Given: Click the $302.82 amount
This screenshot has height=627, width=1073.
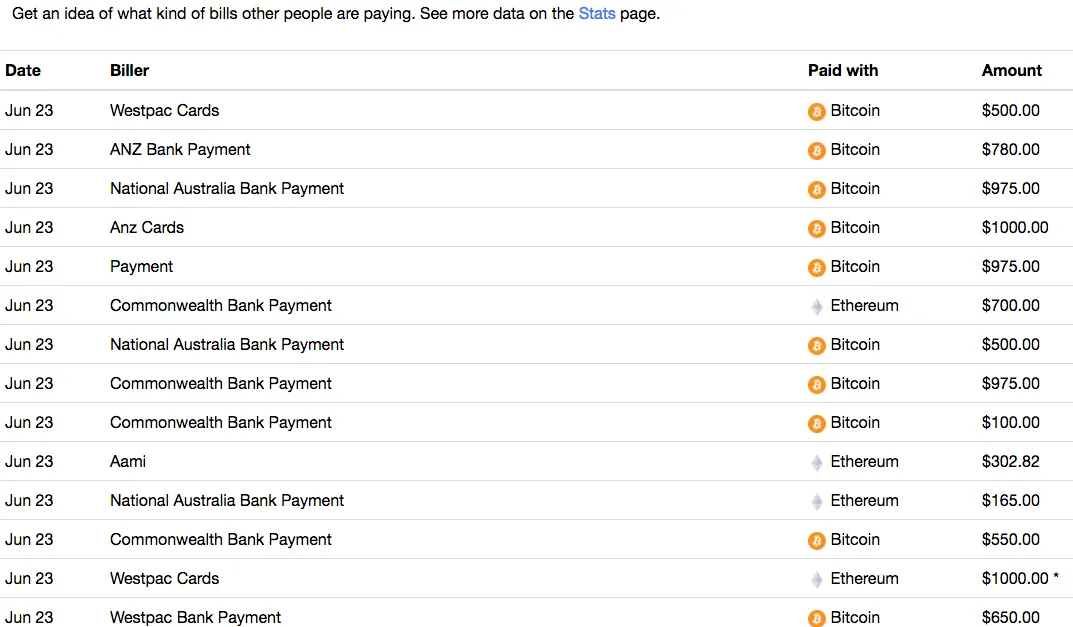Looking at the screenshot, I should click(x=1010, y=461).
